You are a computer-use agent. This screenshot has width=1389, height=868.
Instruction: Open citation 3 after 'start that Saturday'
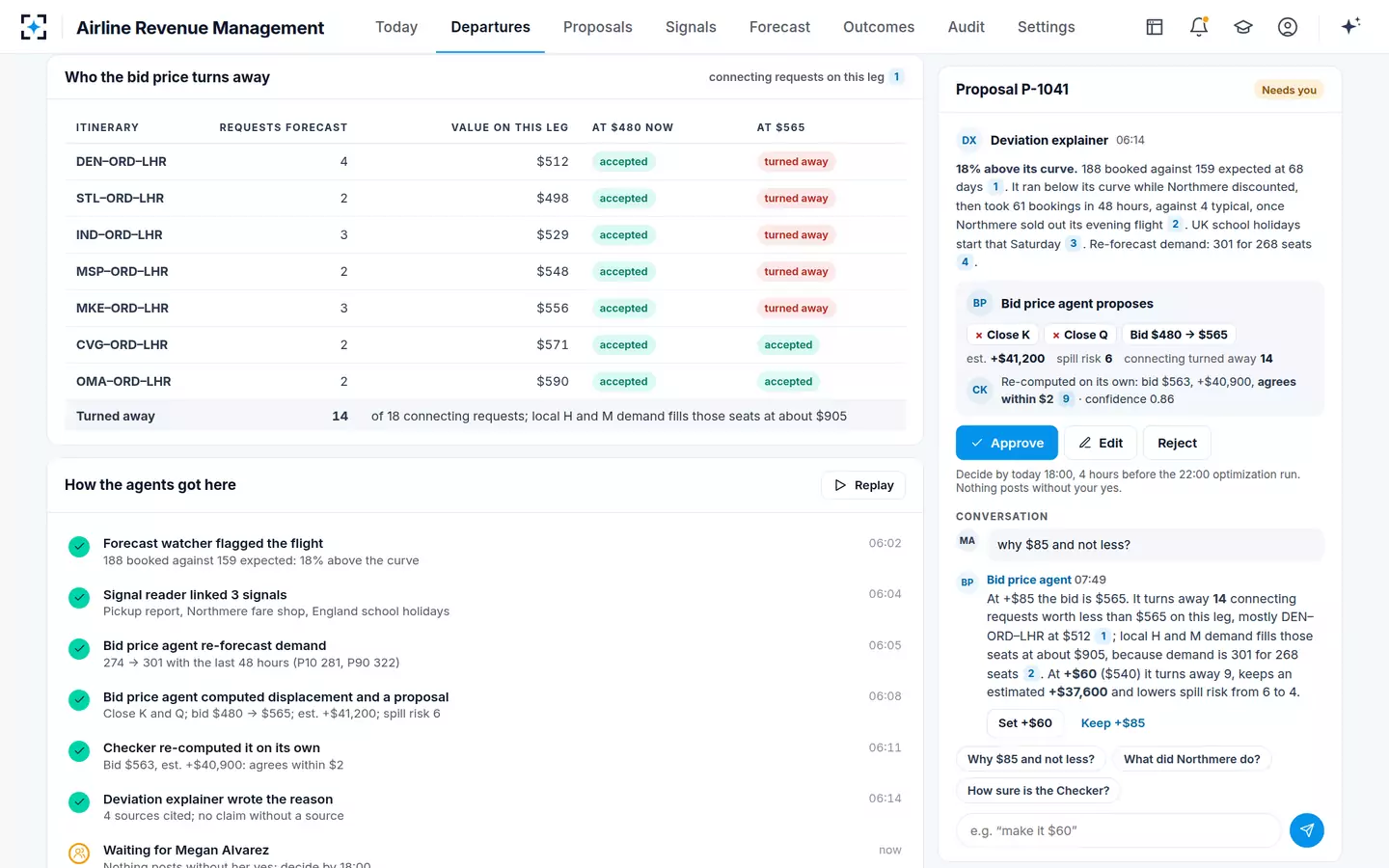click(x=1073, y=244)
